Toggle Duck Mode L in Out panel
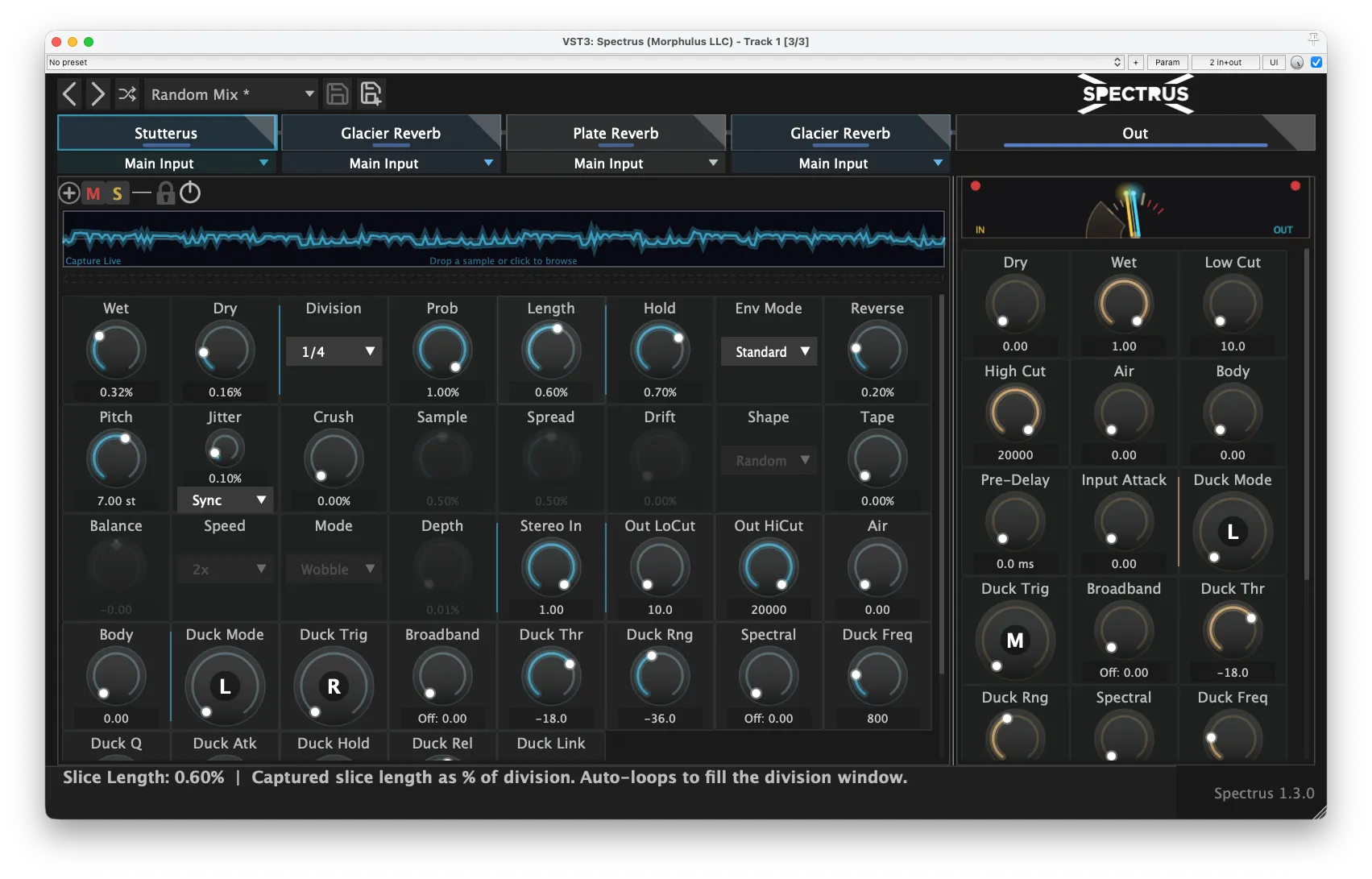Image resolution: width=1372 pixels, height=879 pixels. [x=1233, y=532]
